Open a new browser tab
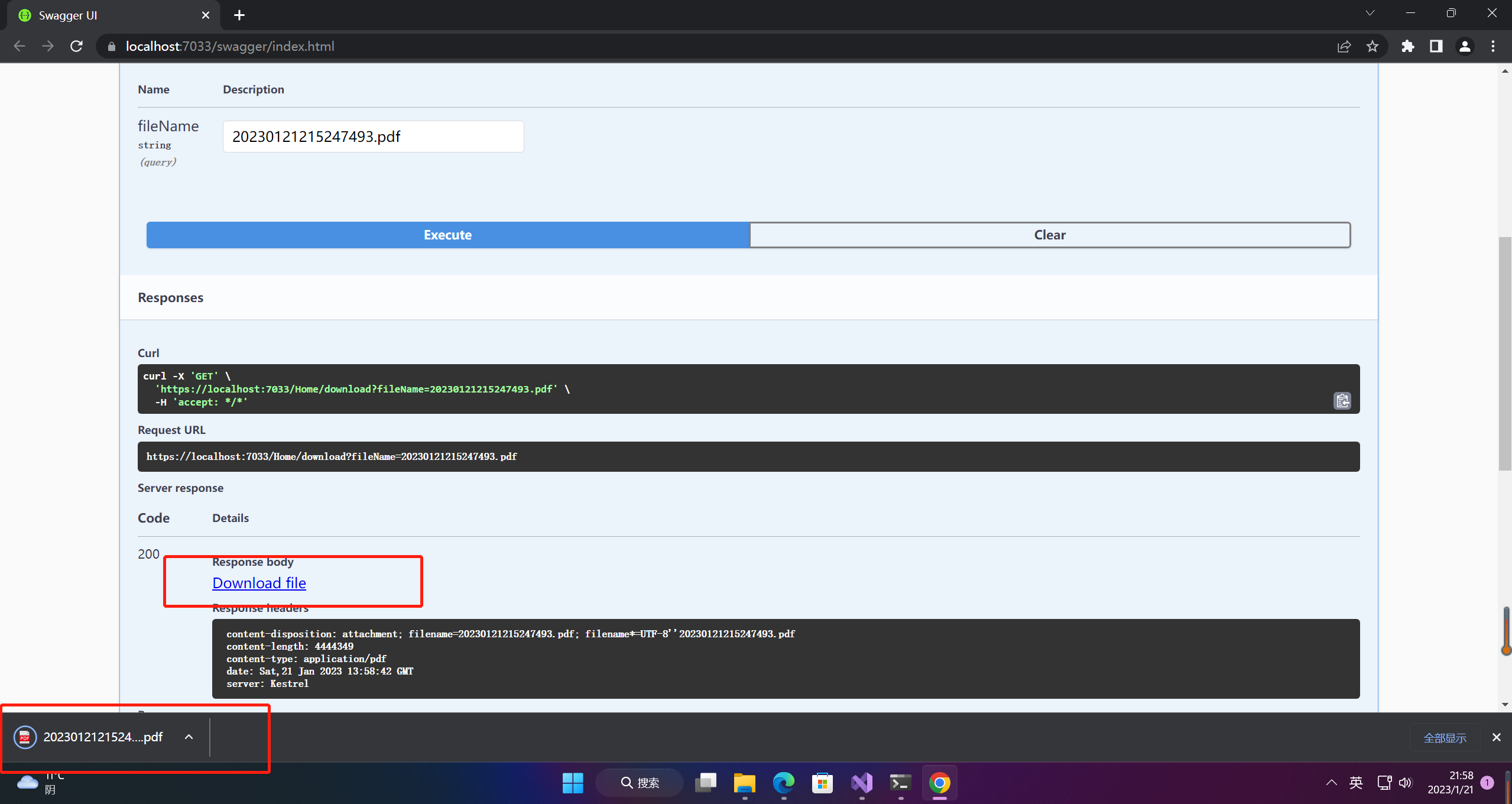Image resolution: width=1512 pixels, height=804 pixels. tap(239, 15)
